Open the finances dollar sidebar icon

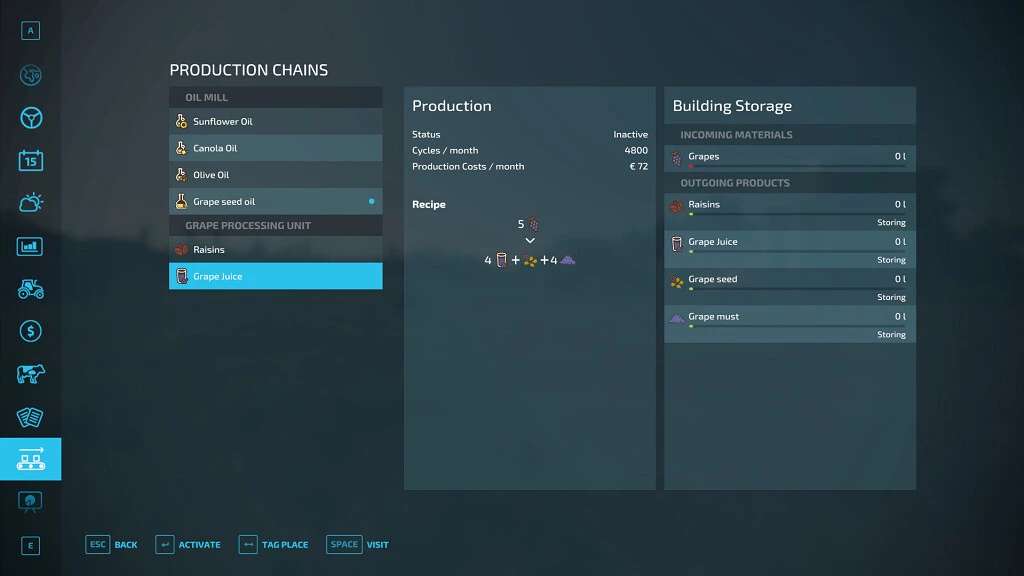click(30, 331)
